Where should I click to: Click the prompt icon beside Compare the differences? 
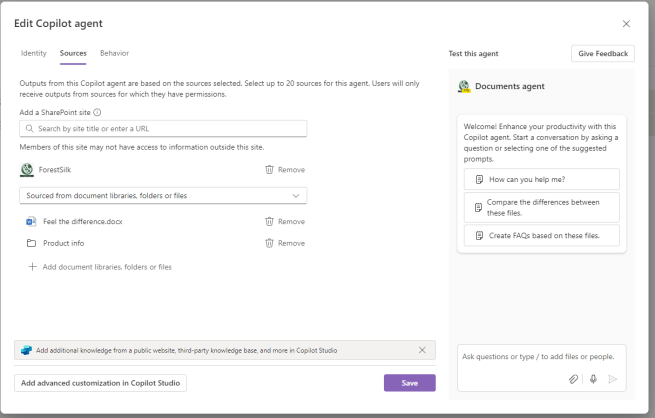(479, 208)
